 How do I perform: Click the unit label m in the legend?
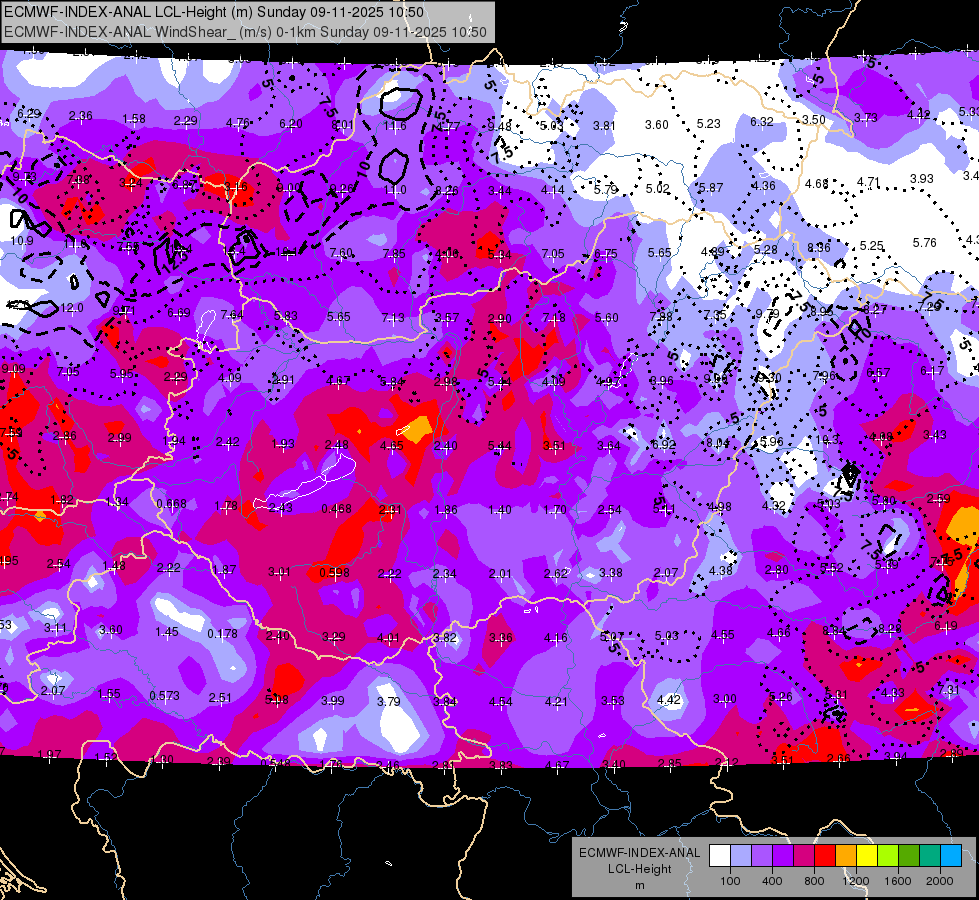[x=639, y=886]
